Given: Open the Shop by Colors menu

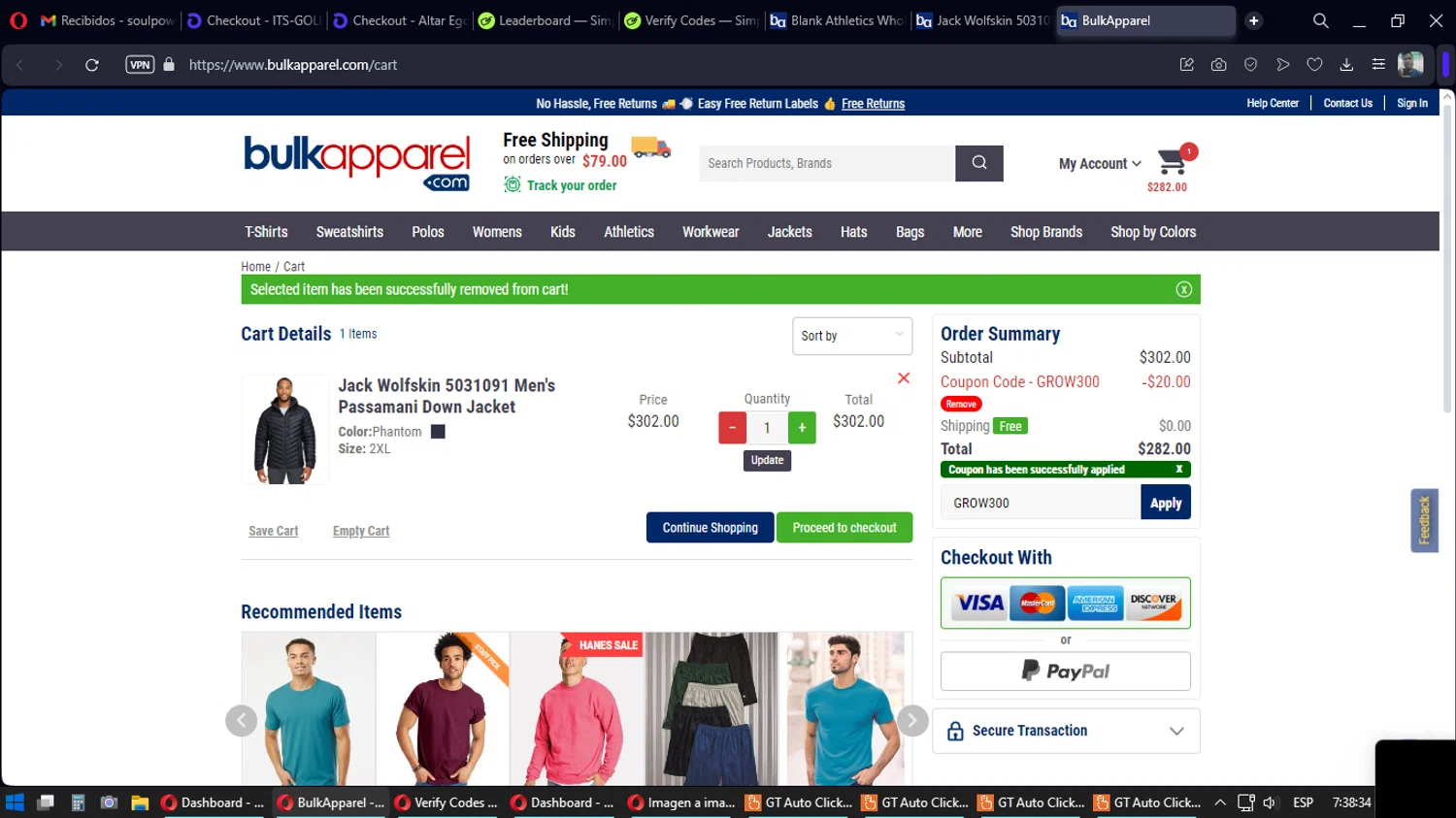Looking at the screenshot, I should [x=1153, y=232].
